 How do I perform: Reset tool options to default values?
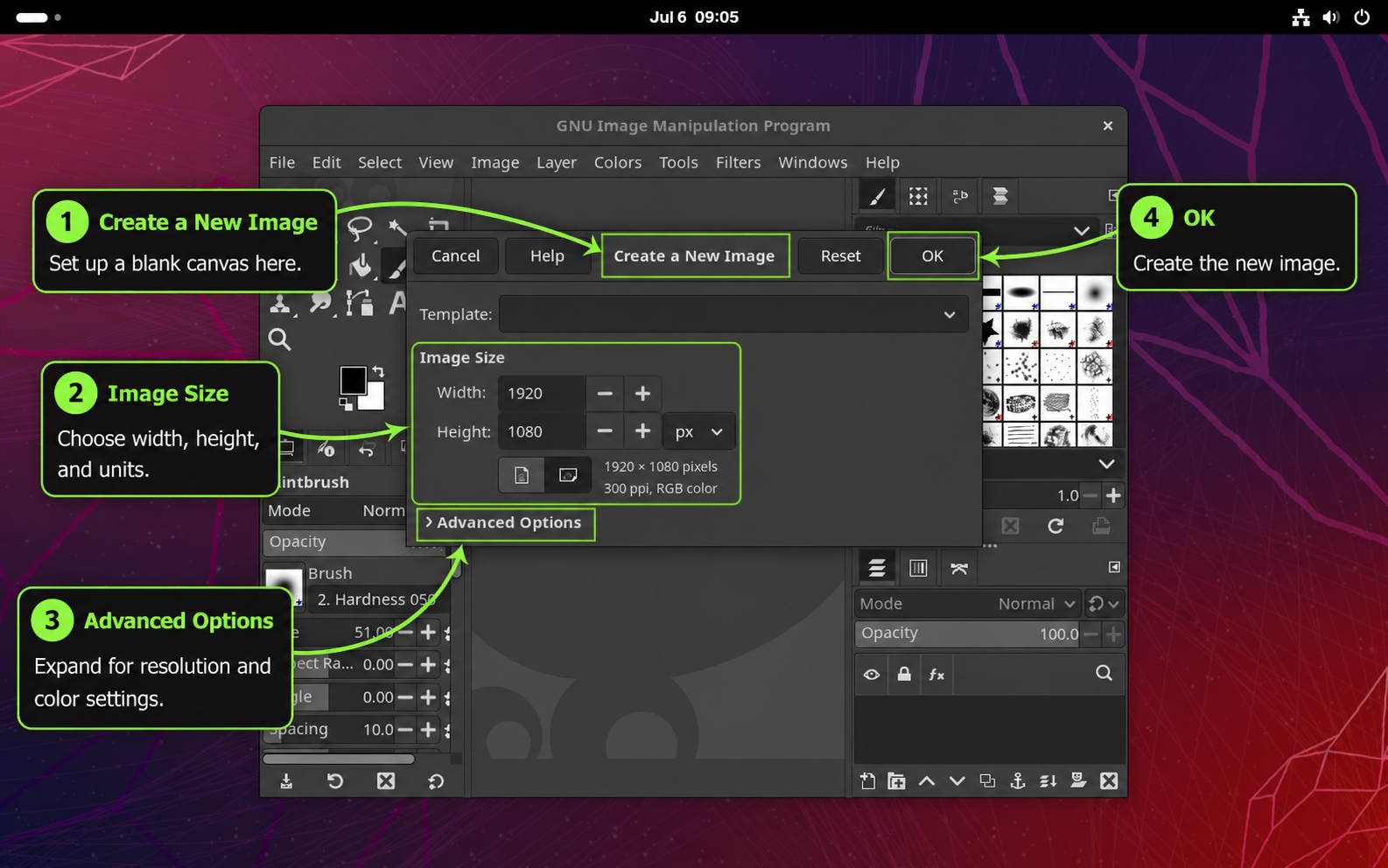coord(436,781)
